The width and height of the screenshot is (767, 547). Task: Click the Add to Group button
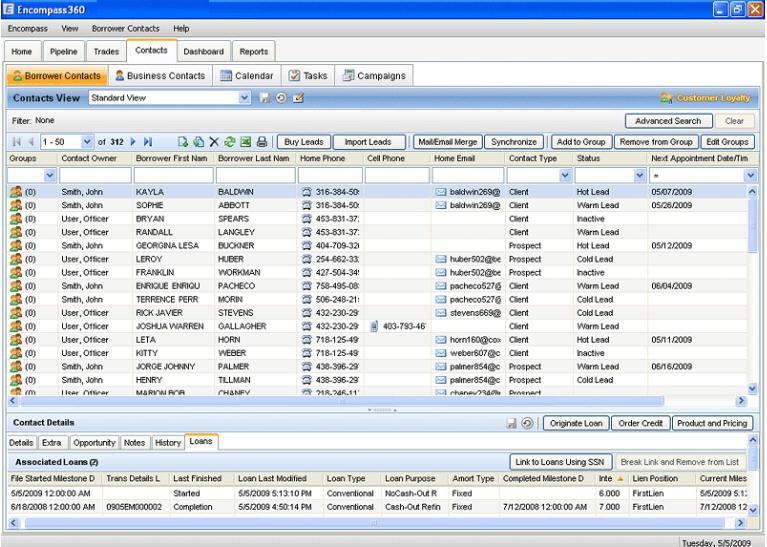581,142
